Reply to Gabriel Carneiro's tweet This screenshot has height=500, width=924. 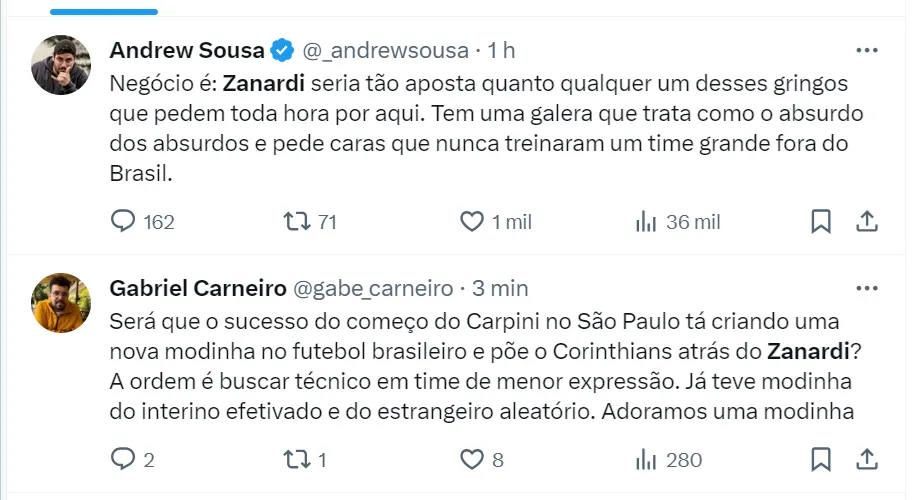pyautogui.click(x=122, y=459)
